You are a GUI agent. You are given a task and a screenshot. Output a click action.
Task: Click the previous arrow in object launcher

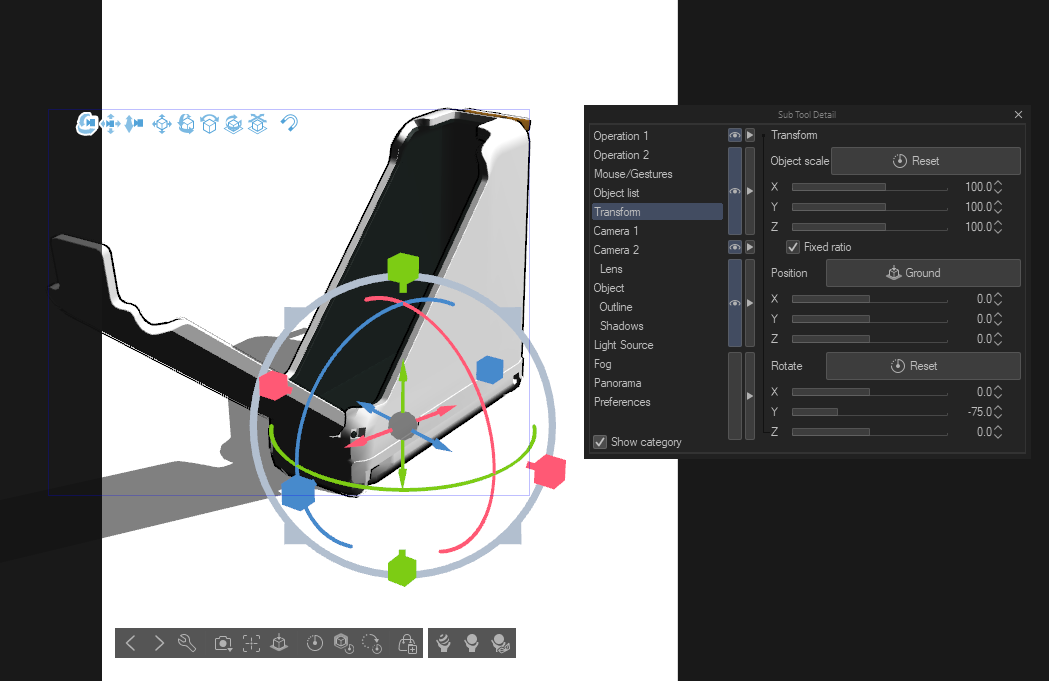[x=131, y=643]
